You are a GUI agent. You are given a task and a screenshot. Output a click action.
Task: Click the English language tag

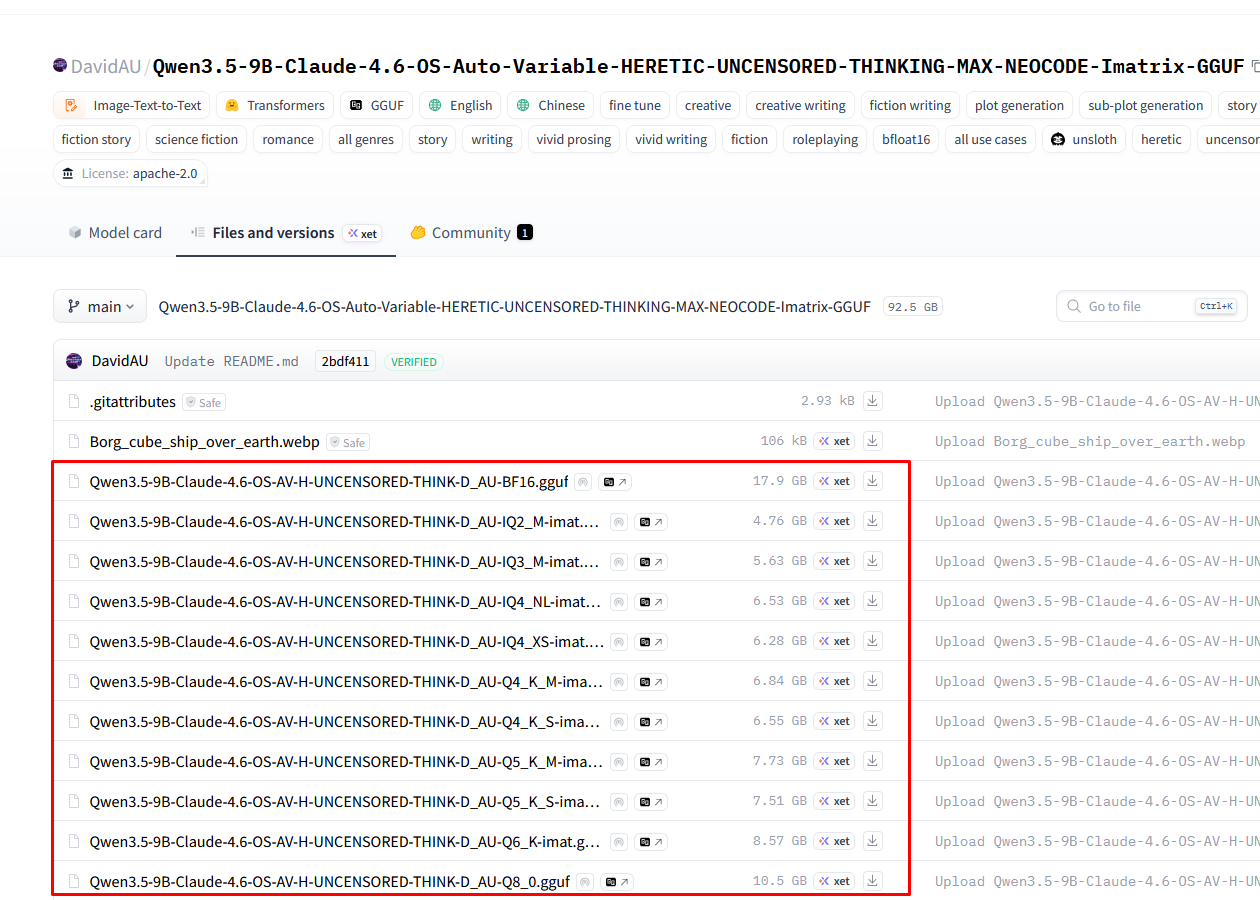pyautogui.click(x=461, y=105)
